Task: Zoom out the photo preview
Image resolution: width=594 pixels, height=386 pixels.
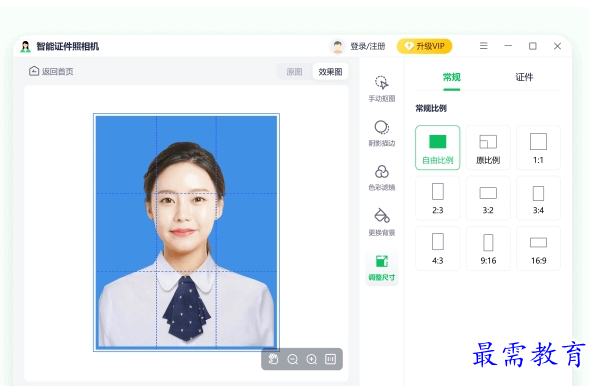Action: click(292, 359)
